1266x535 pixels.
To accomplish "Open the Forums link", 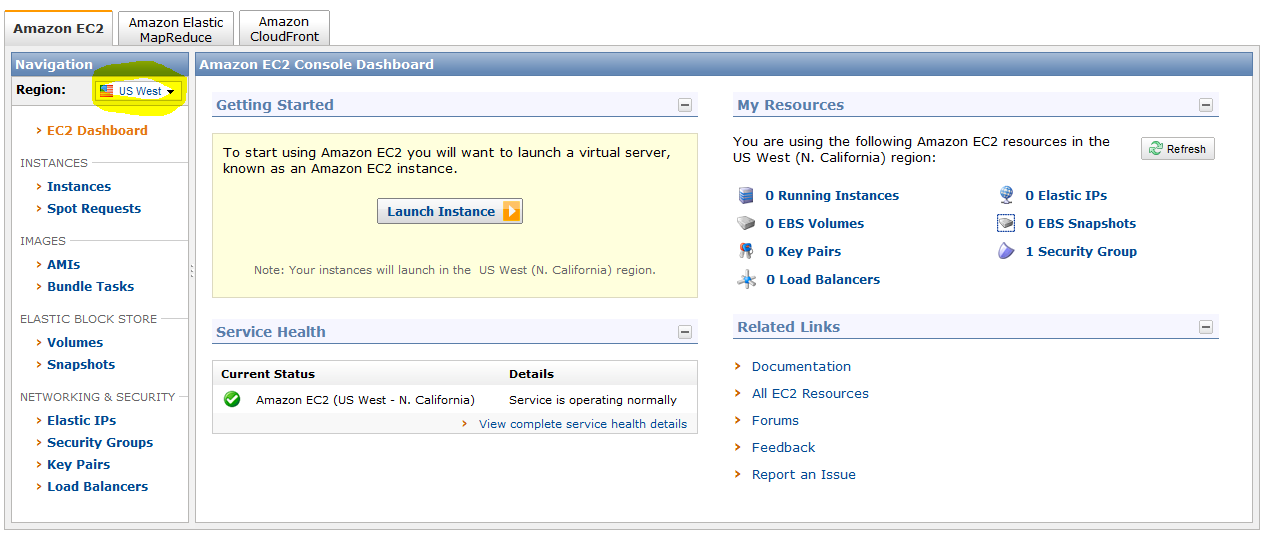I will coord(775,421).
